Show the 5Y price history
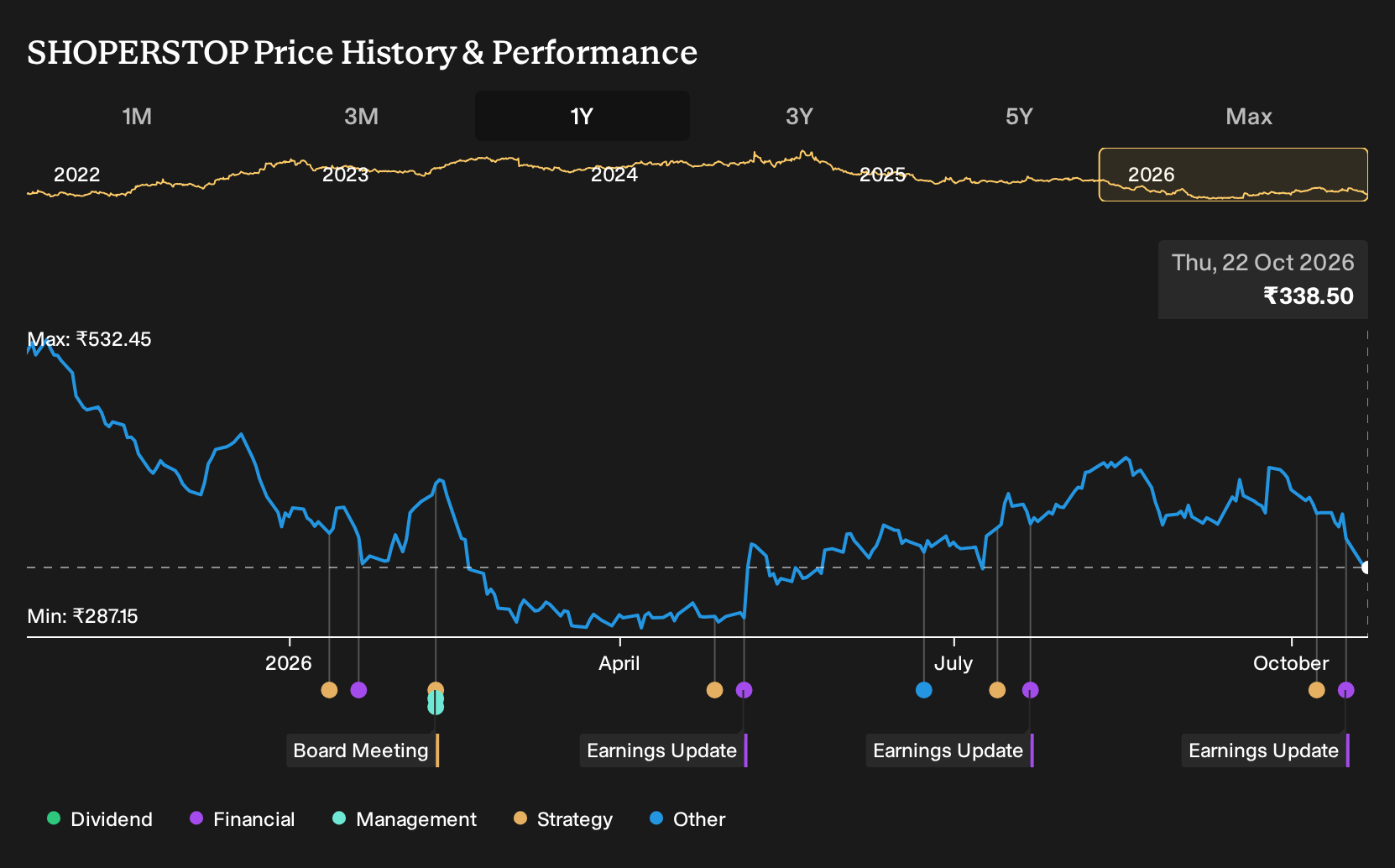This screenshot has height=868, width=1395. 1019,116
